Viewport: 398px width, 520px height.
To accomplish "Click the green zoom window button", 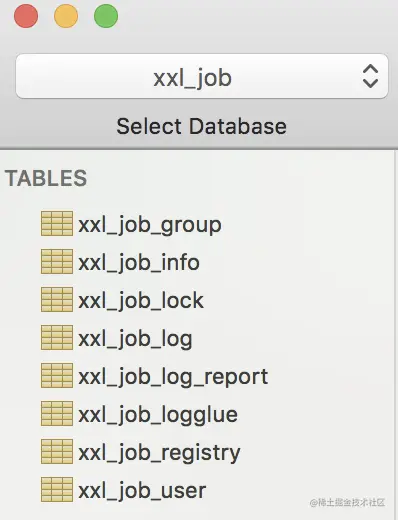I will 106,16.
